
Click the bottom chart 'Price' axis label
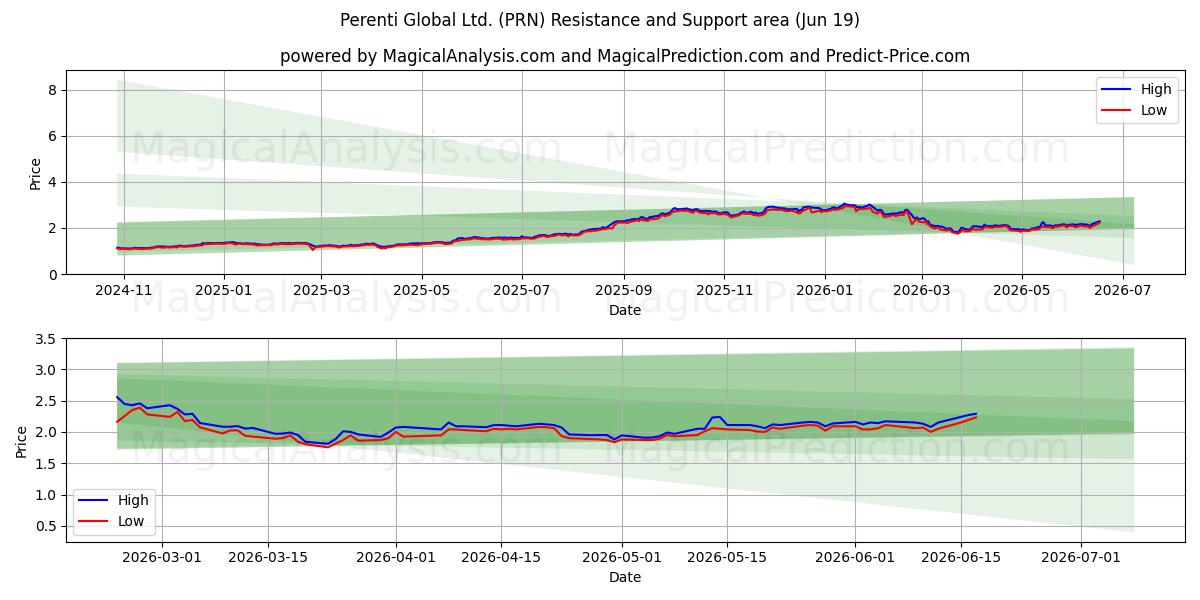(x=22, y=441)
